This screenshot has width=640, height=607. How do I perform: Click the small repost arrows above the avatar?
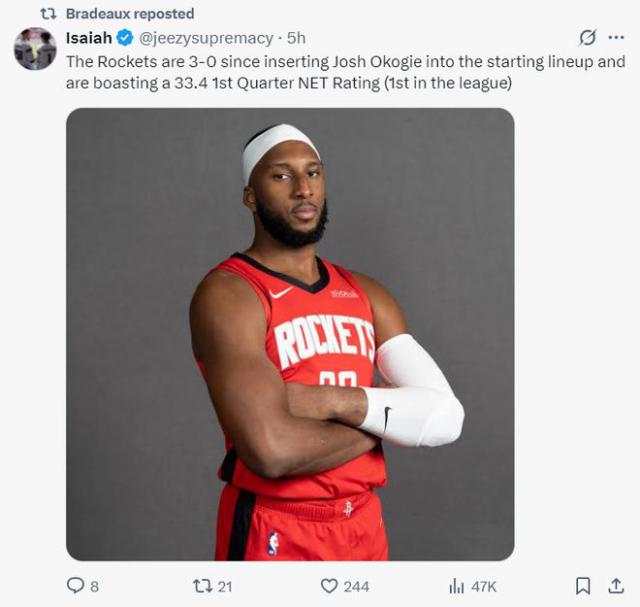[47, 14]
